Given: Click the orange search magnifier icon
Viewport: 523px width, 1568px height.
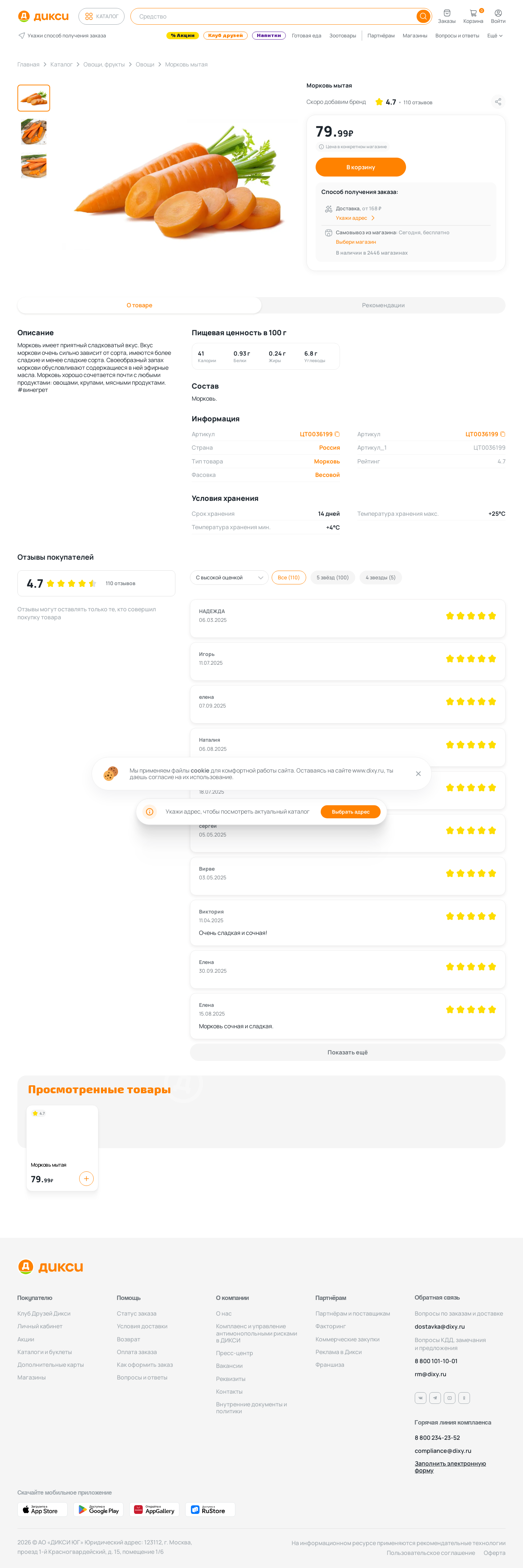Looking at the screenshot, I should point(422,16).
